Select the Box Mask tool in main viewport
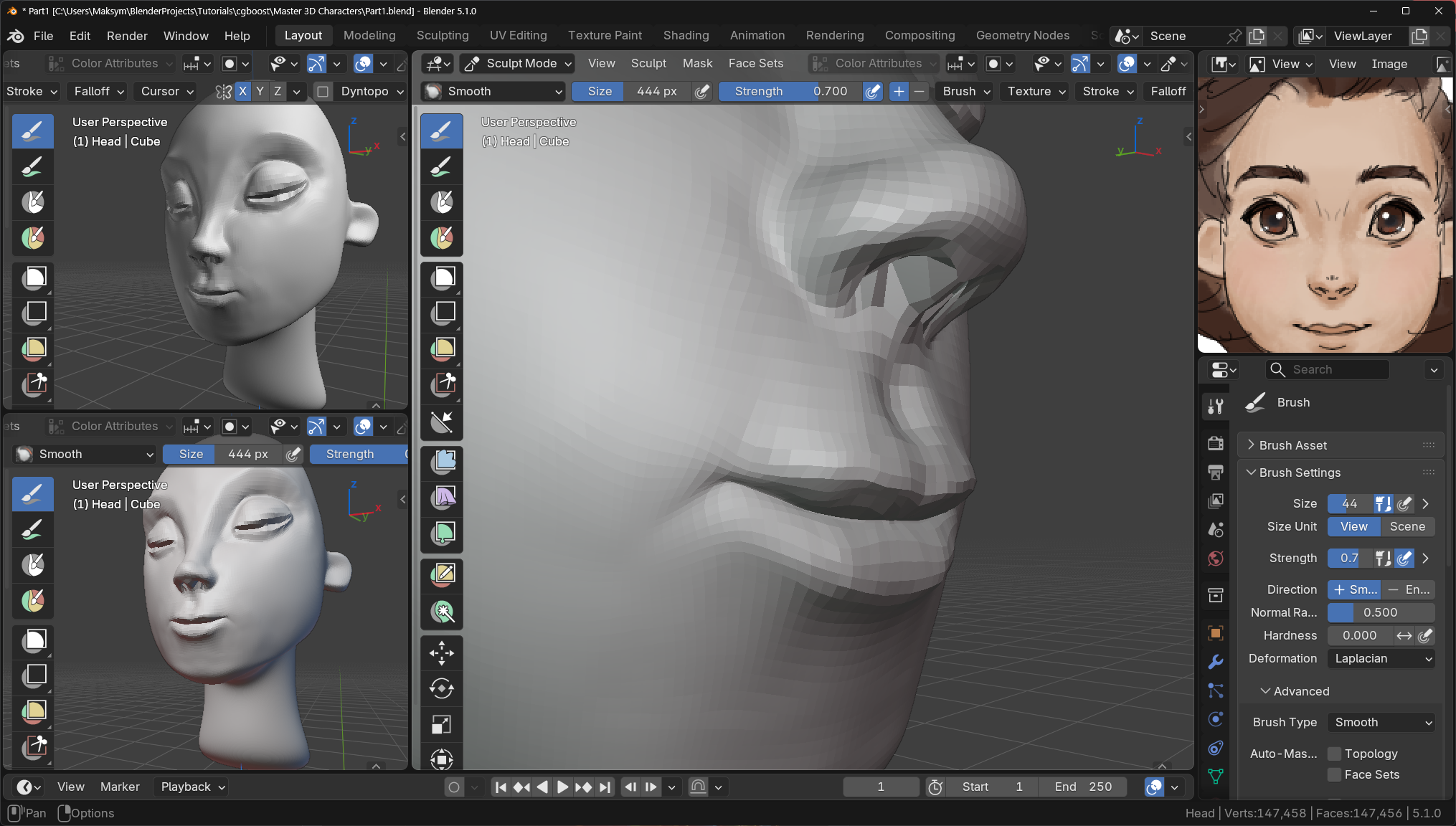This screenshot has height=826, width=1456. tap(442, 277)
